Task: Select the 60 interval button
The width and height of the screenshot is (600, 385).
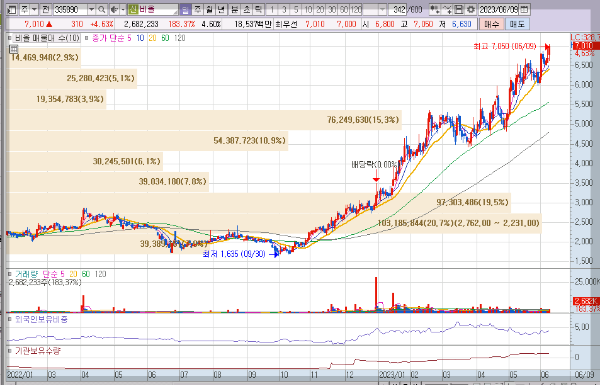Action: (x=344, y=9)
